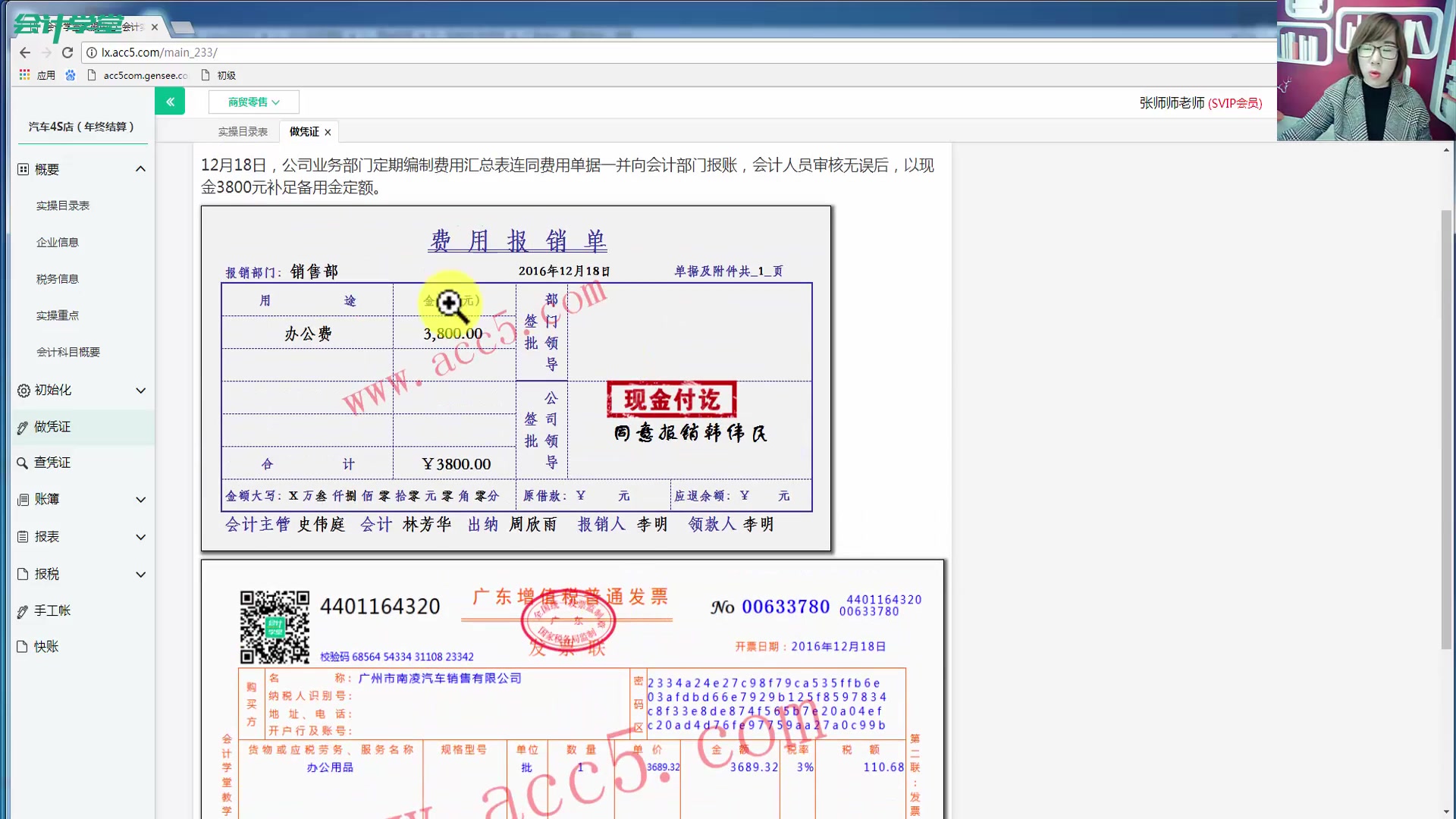Open the 商贸零售 dropdown
The height and width of the screenshot is (819, 1456).
254,102
